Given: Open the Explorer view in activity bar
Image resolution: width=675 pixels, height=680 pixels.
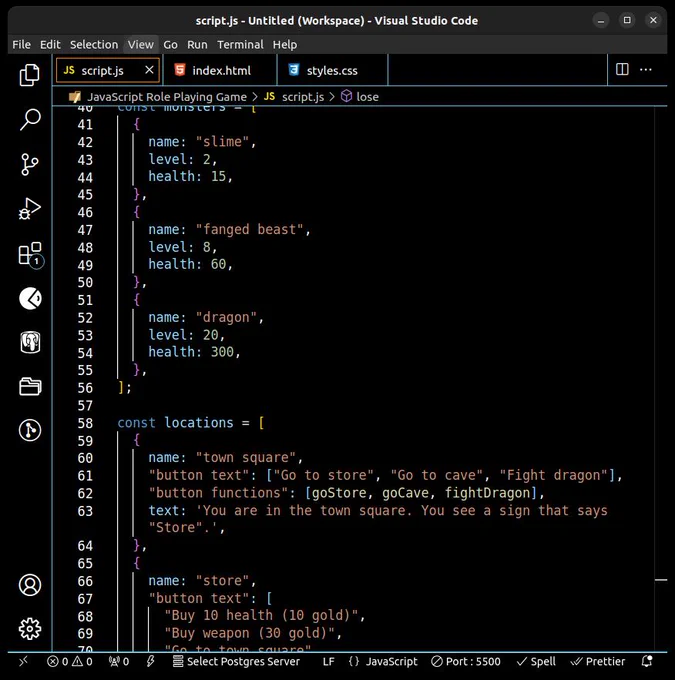Looking at the screenshot, I should click(x=29, y=75).
